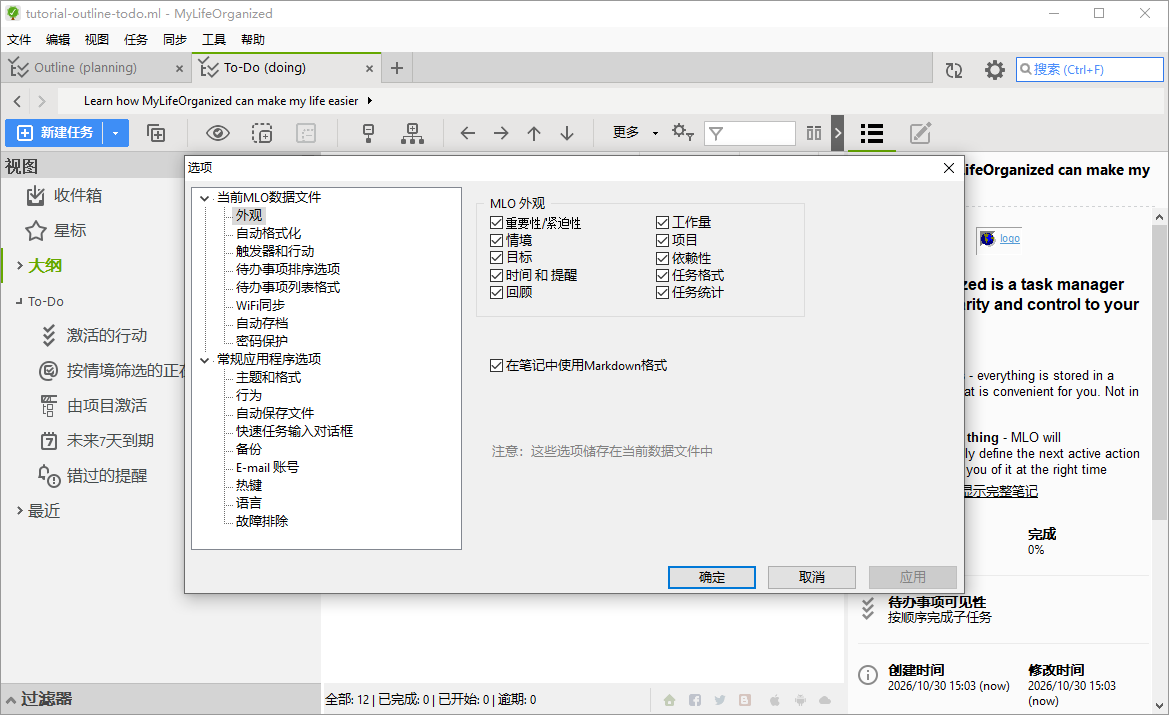Click the edit note pencil icon
The width and height of the screenshot is (1169, 715).
(920, 133)
